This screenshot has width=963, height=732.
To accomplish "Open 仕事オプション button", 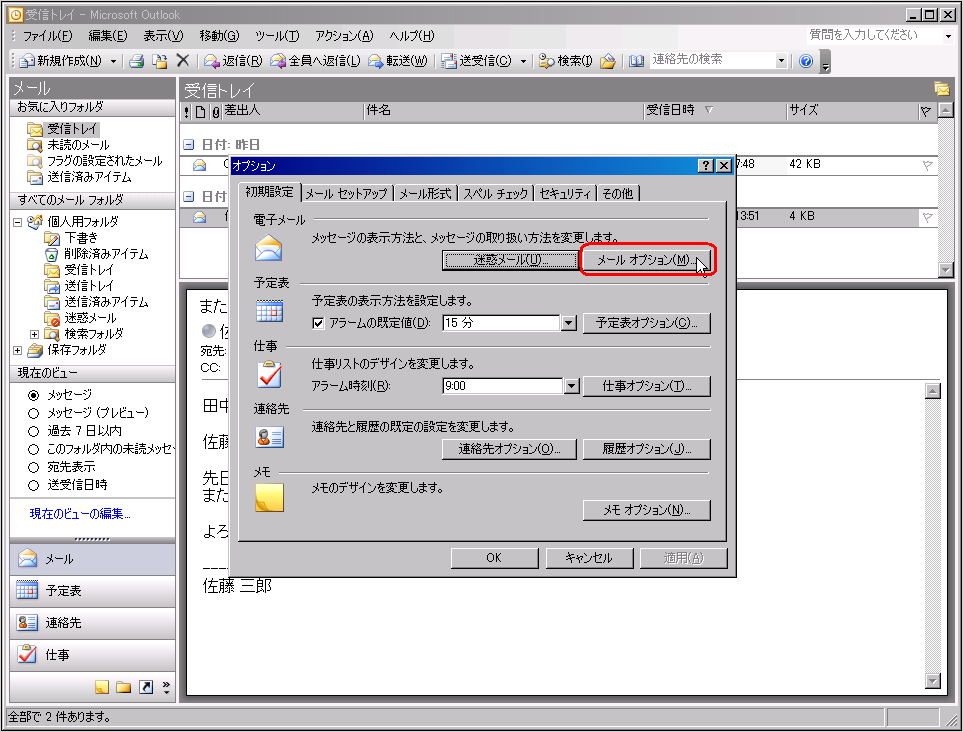I will [x=647, y=386].
